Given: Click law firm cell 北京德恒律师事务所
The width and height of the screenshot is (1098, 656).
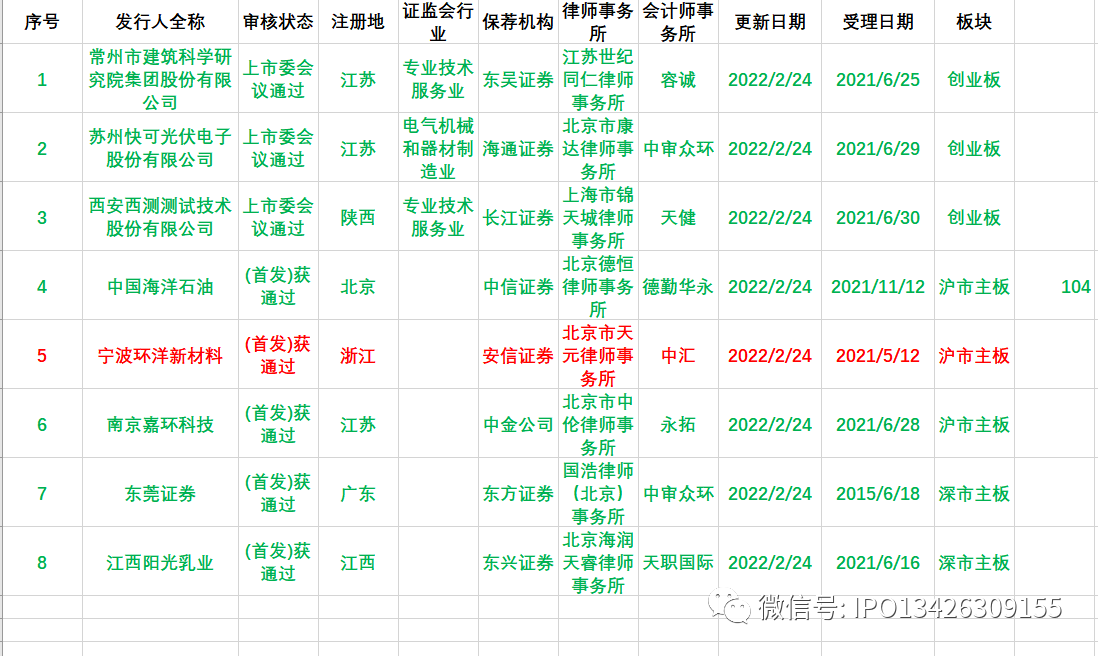Looking at the screenshot, I should click(x=598, y=286).
